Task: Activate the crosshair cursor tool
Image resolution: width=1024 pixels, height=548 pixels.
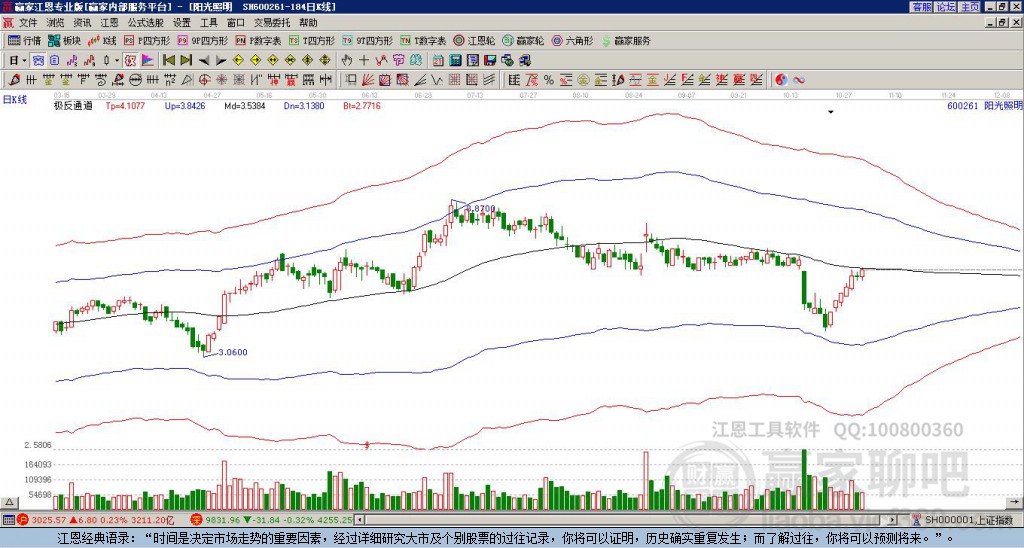Action: [x=364, y=61]
